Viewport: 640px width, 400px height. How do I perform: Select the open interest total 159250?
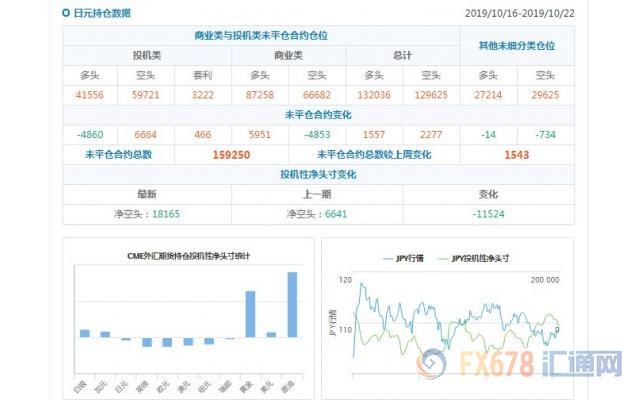(x=231, y=155)
